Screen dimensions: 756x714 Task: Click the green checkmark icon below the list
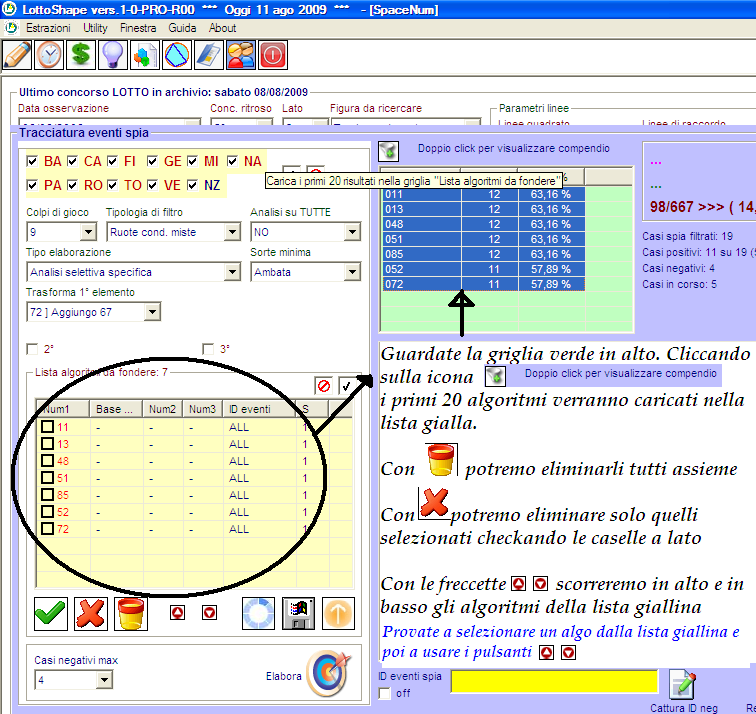coord(50,613)
